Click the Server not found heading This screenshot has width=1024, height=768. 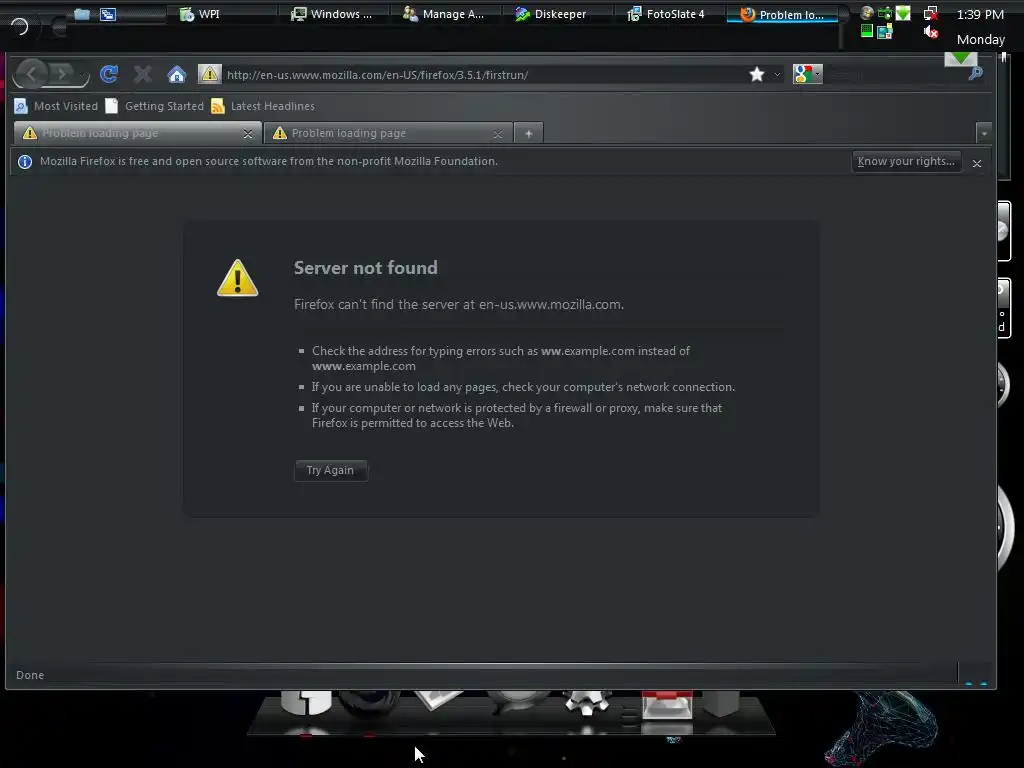(x=366, y=268)
